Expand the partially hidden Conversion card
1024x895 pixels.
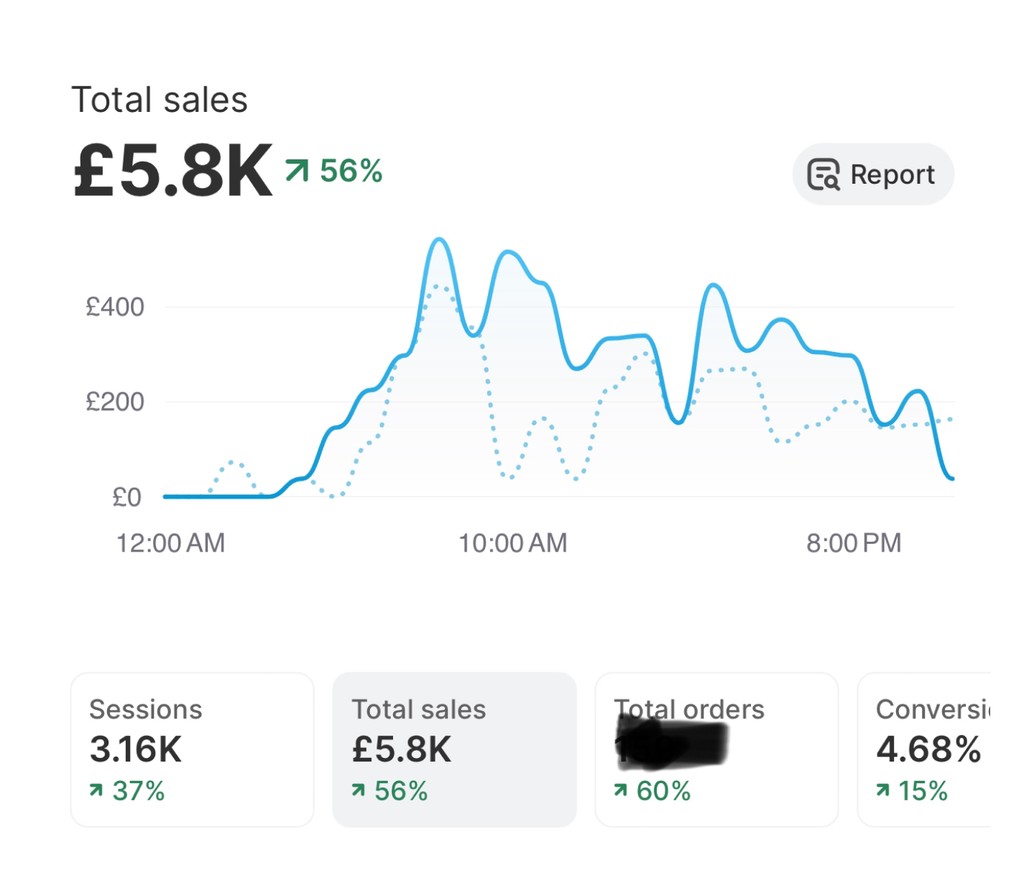[940, 750]
